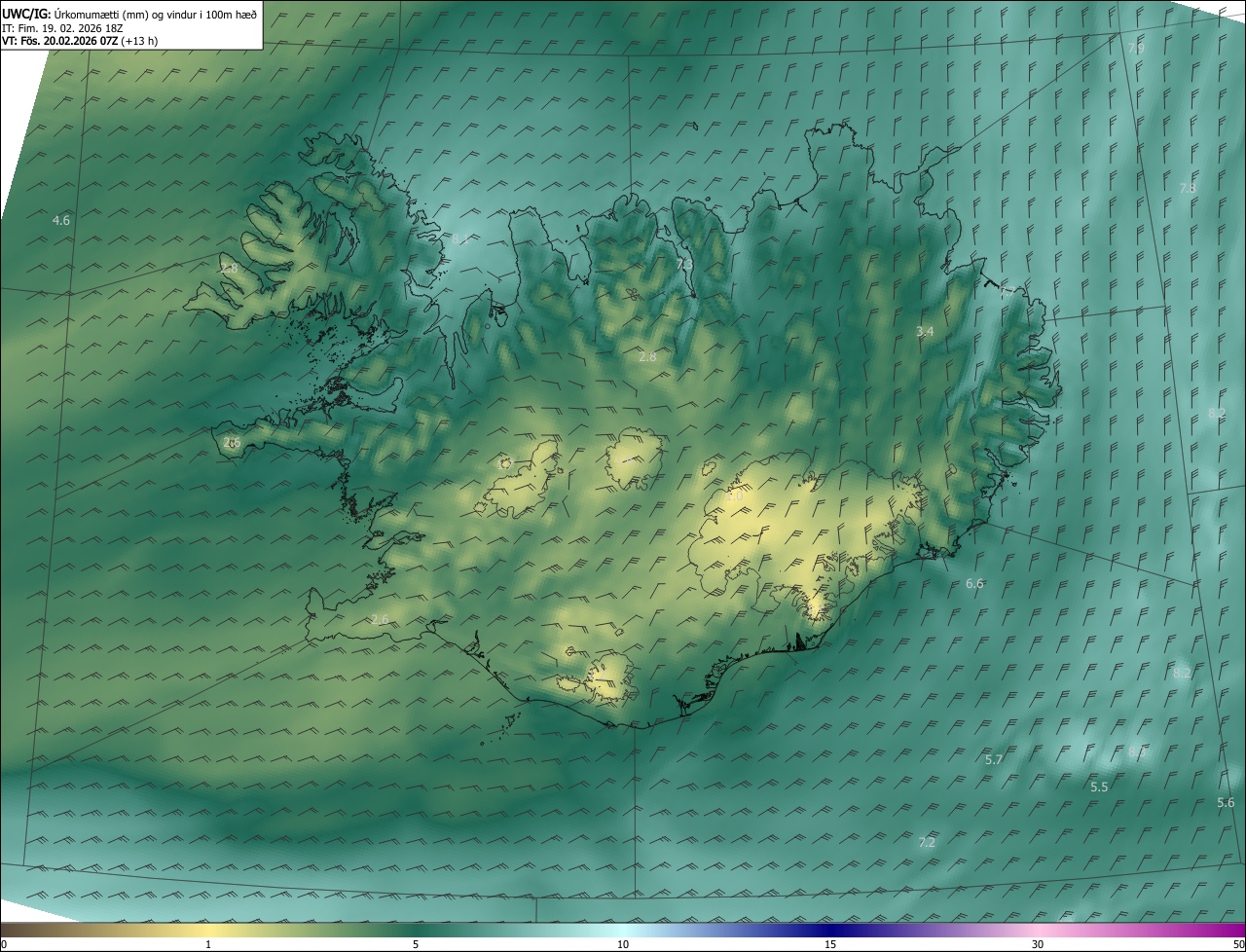1246x952 pixels.
Task: Click the 7.3 value label on the map
Action: point(684,264)
